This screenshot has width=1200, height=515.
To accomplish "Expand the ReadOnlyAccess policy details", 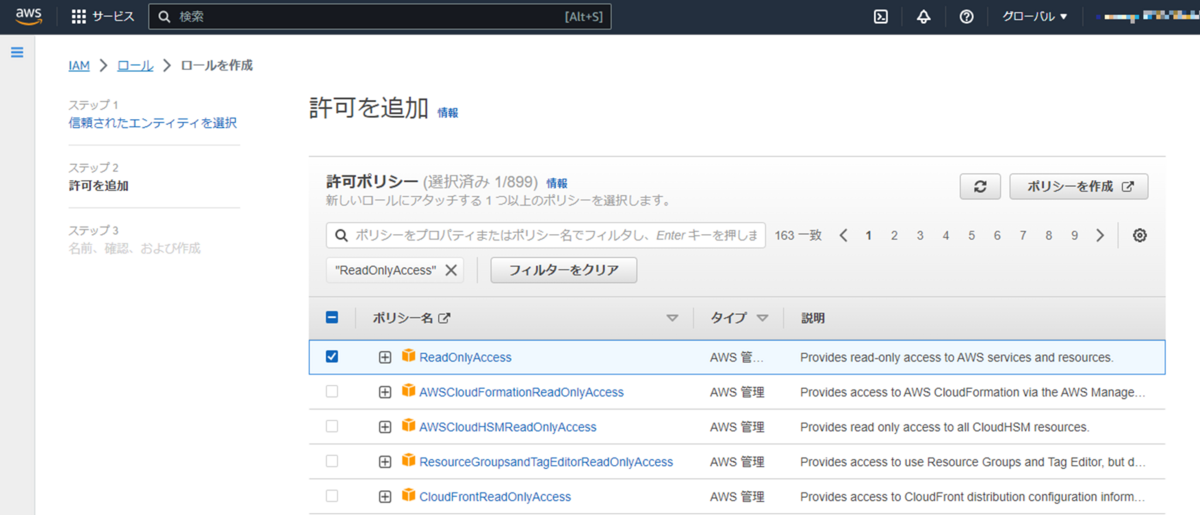I will [x=385, y=357].
